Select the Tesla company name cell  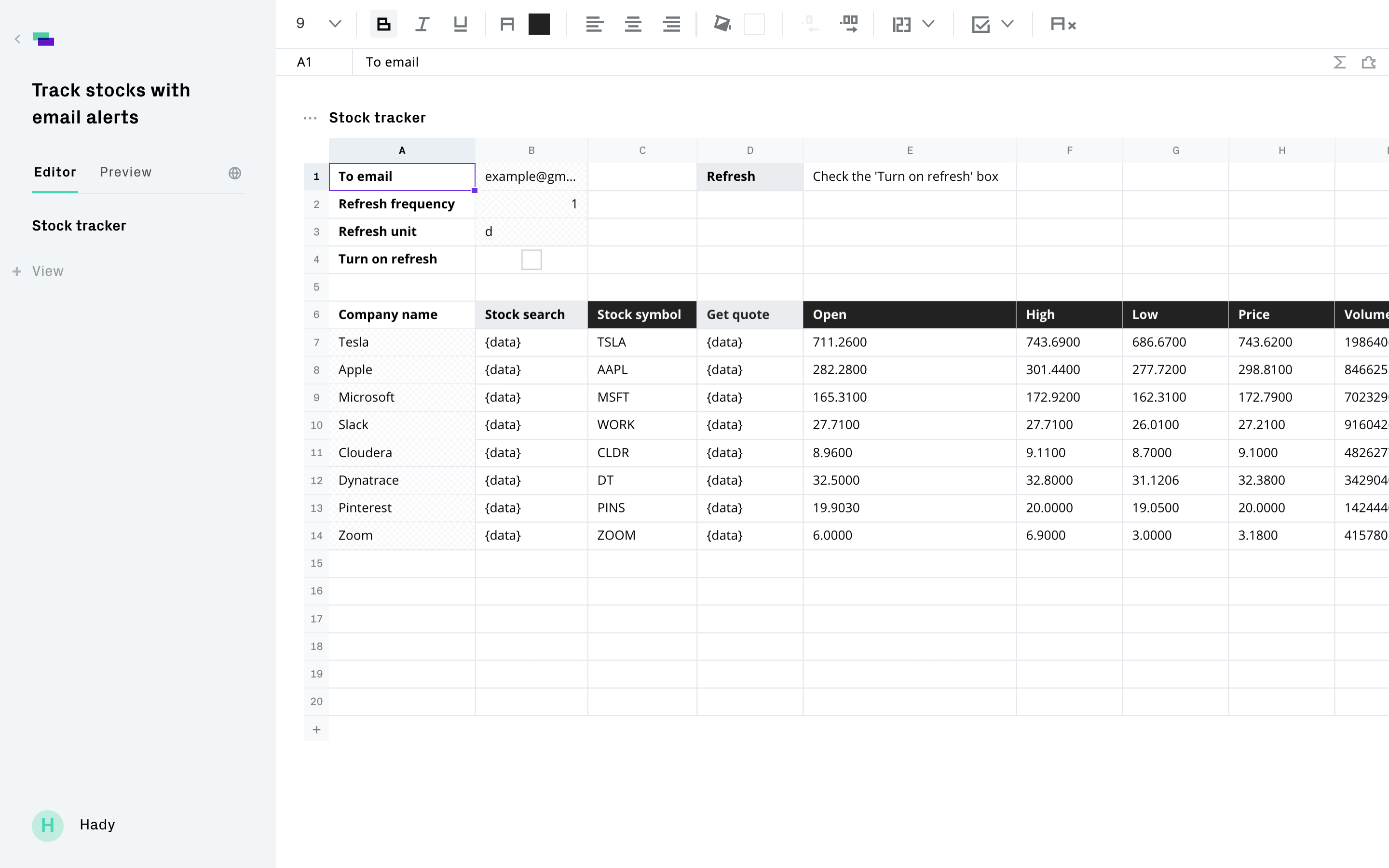402,342
